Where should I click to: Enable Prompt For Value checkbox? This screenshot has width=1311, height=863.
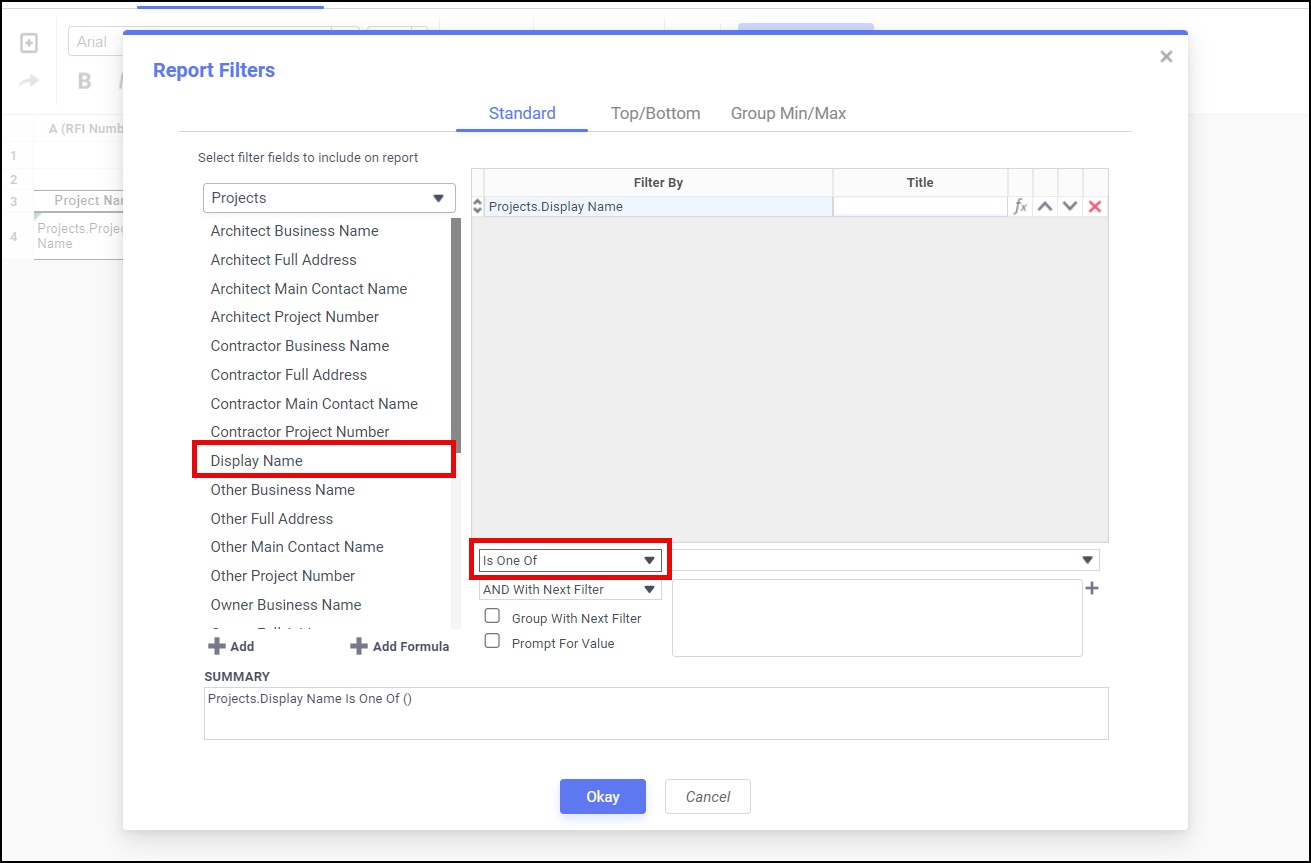[492, 641]
